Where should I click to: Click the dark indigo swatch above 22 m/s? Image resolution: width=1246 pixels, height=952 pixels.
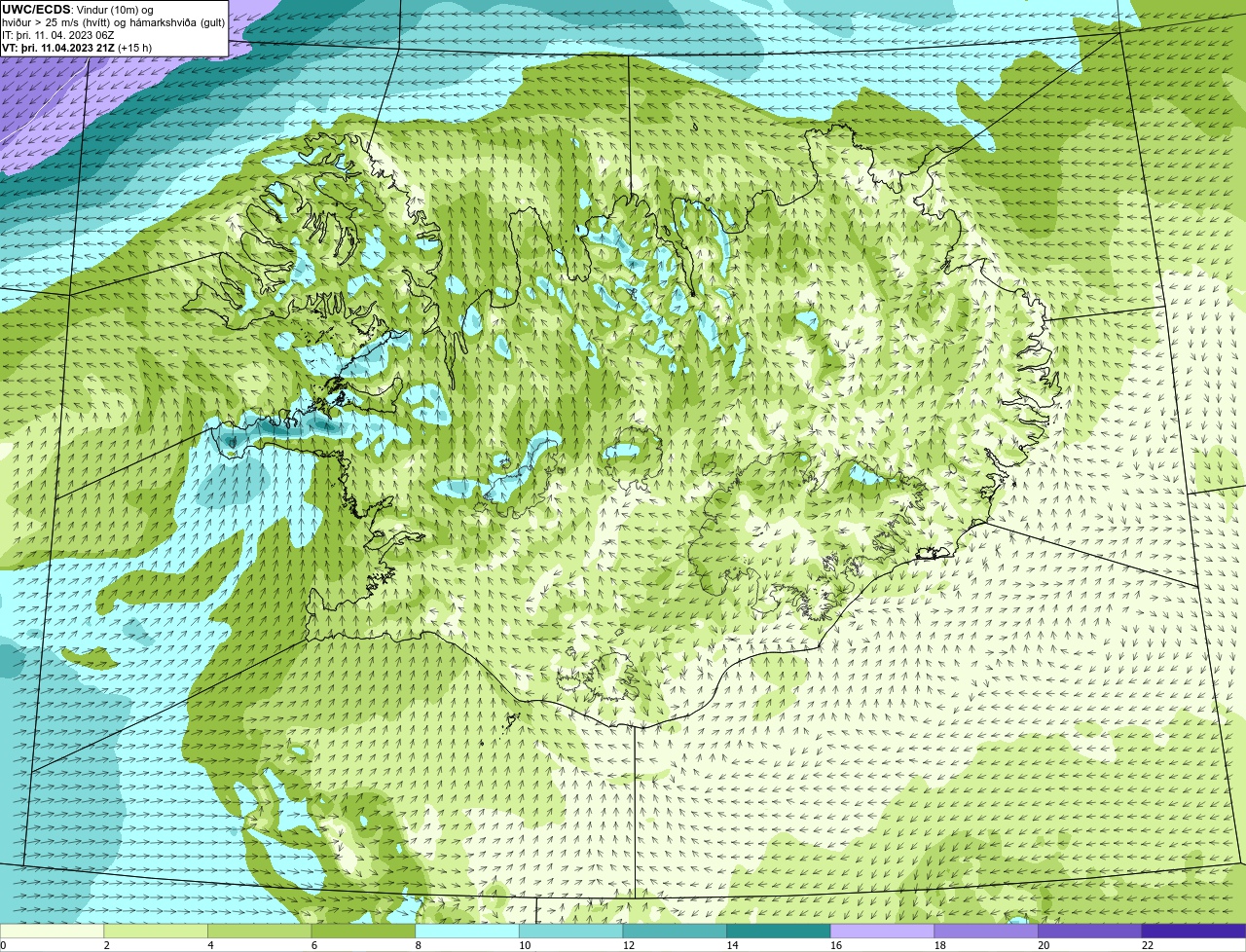pyautogui.click(x=1193, y=931)
